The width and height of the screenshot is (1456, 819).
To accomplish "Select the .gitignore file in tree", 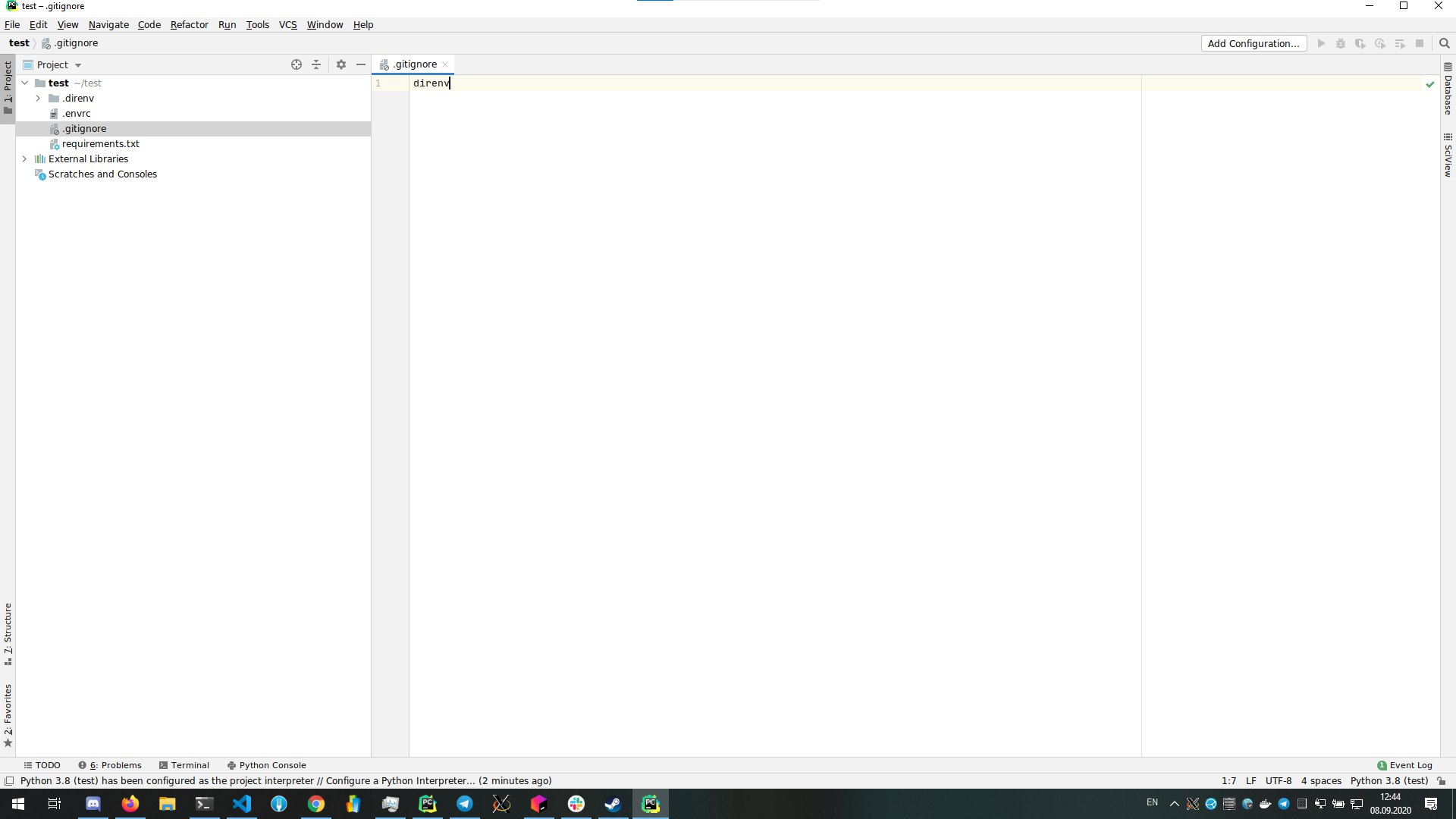I will pyautogui.click(x=84, y=129).
